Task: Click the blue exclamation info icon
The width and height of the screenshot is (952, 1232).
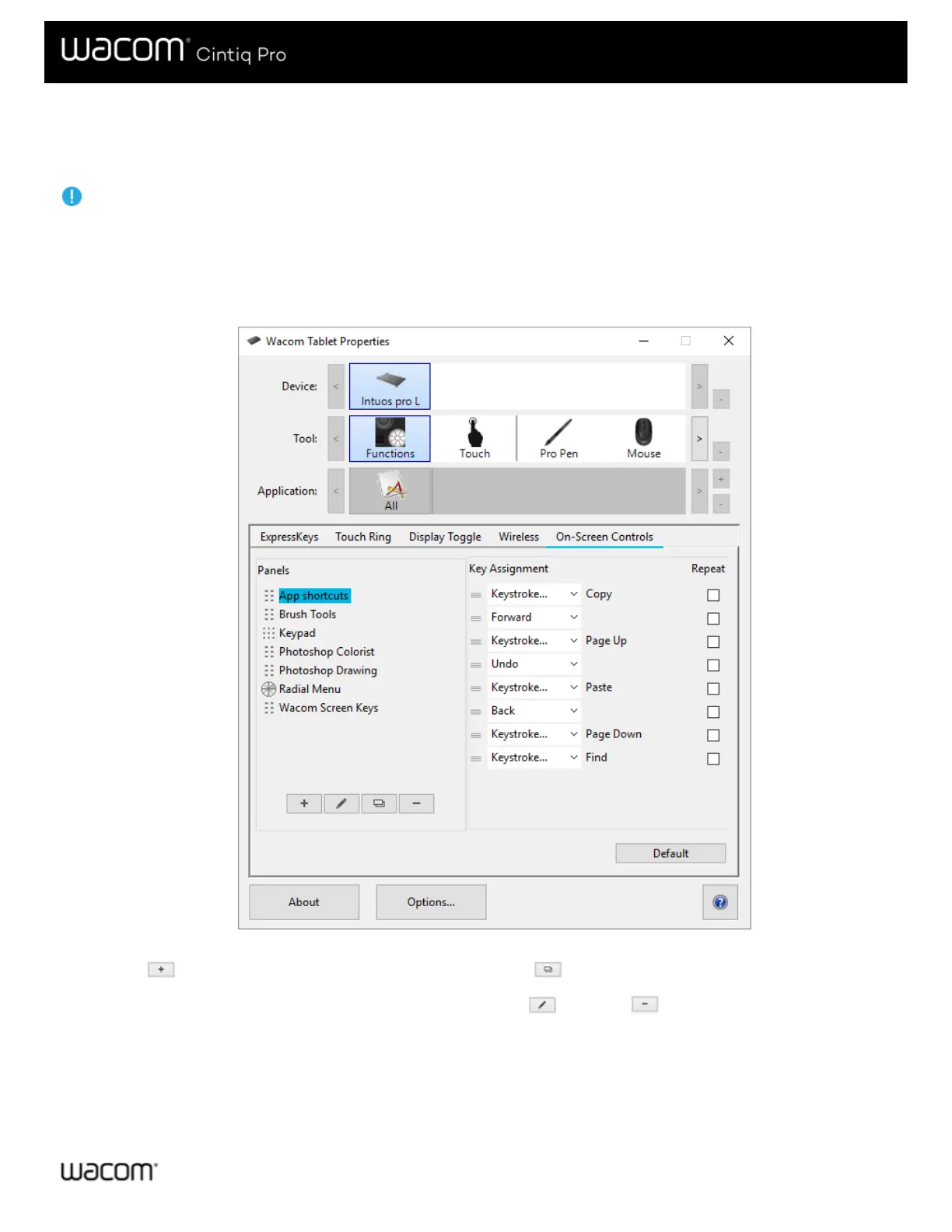Action: point(72,196)
